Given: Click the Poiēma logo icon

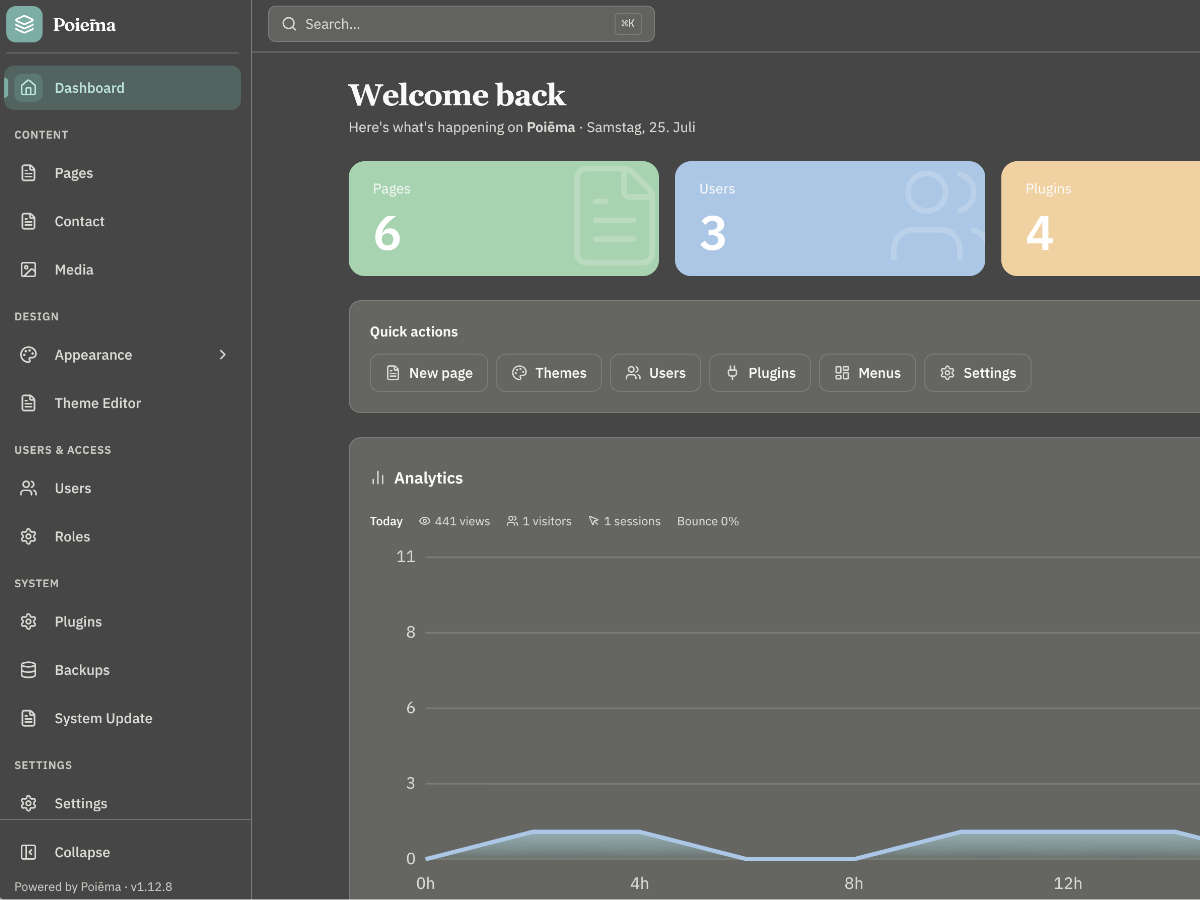Looking at the screenshot, I should (24, 24).
